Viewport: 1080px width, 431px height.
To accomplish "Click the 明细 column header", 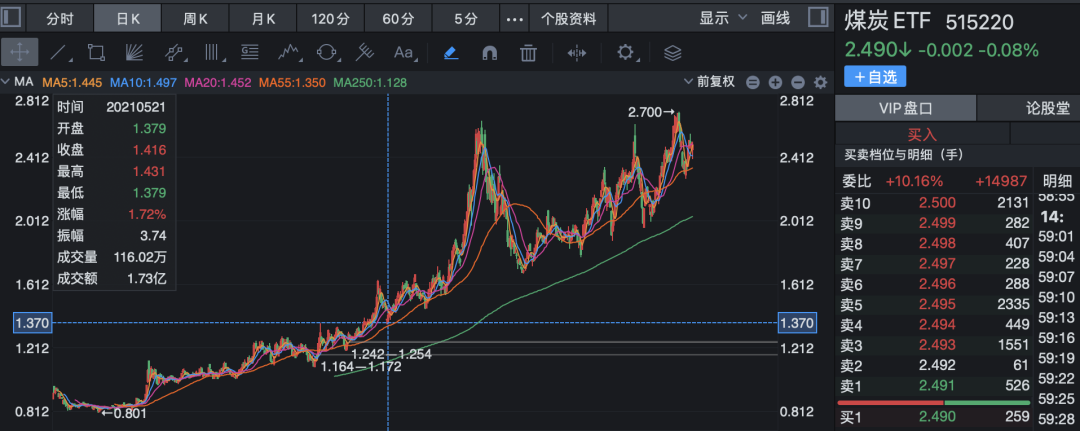I will [1057, 182].
